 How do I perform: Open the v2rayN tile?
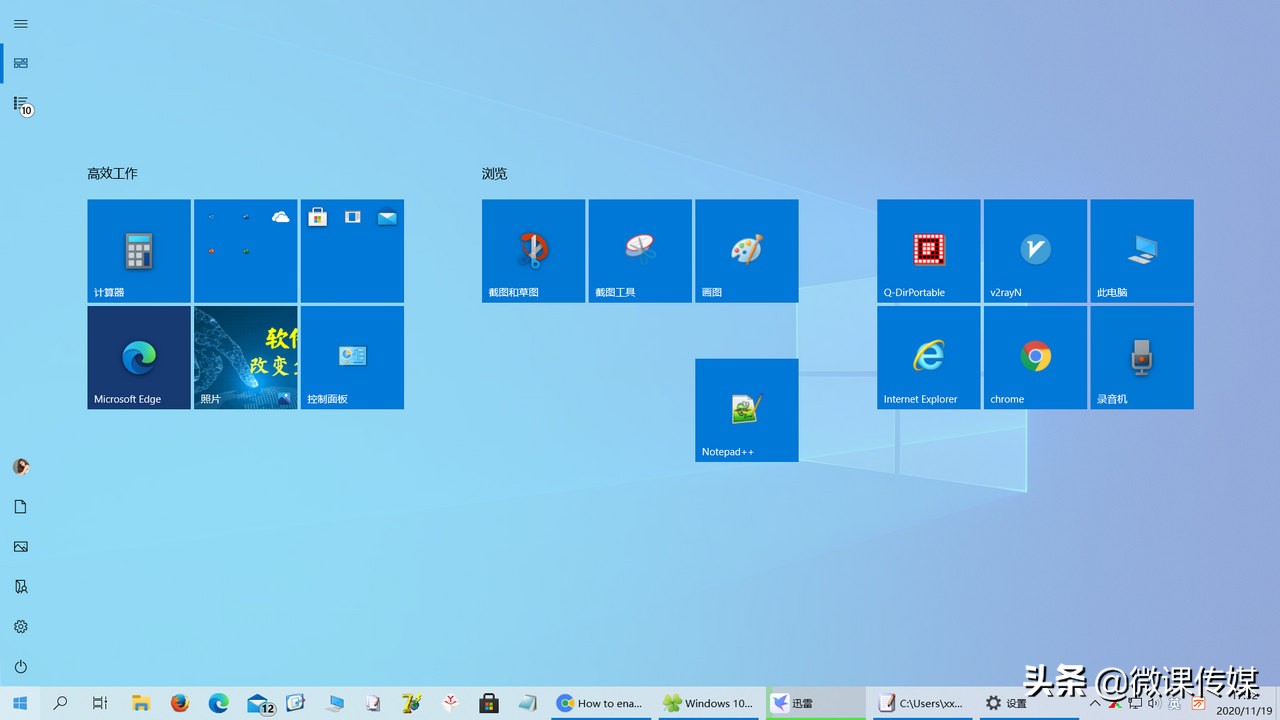[1035, 250]
